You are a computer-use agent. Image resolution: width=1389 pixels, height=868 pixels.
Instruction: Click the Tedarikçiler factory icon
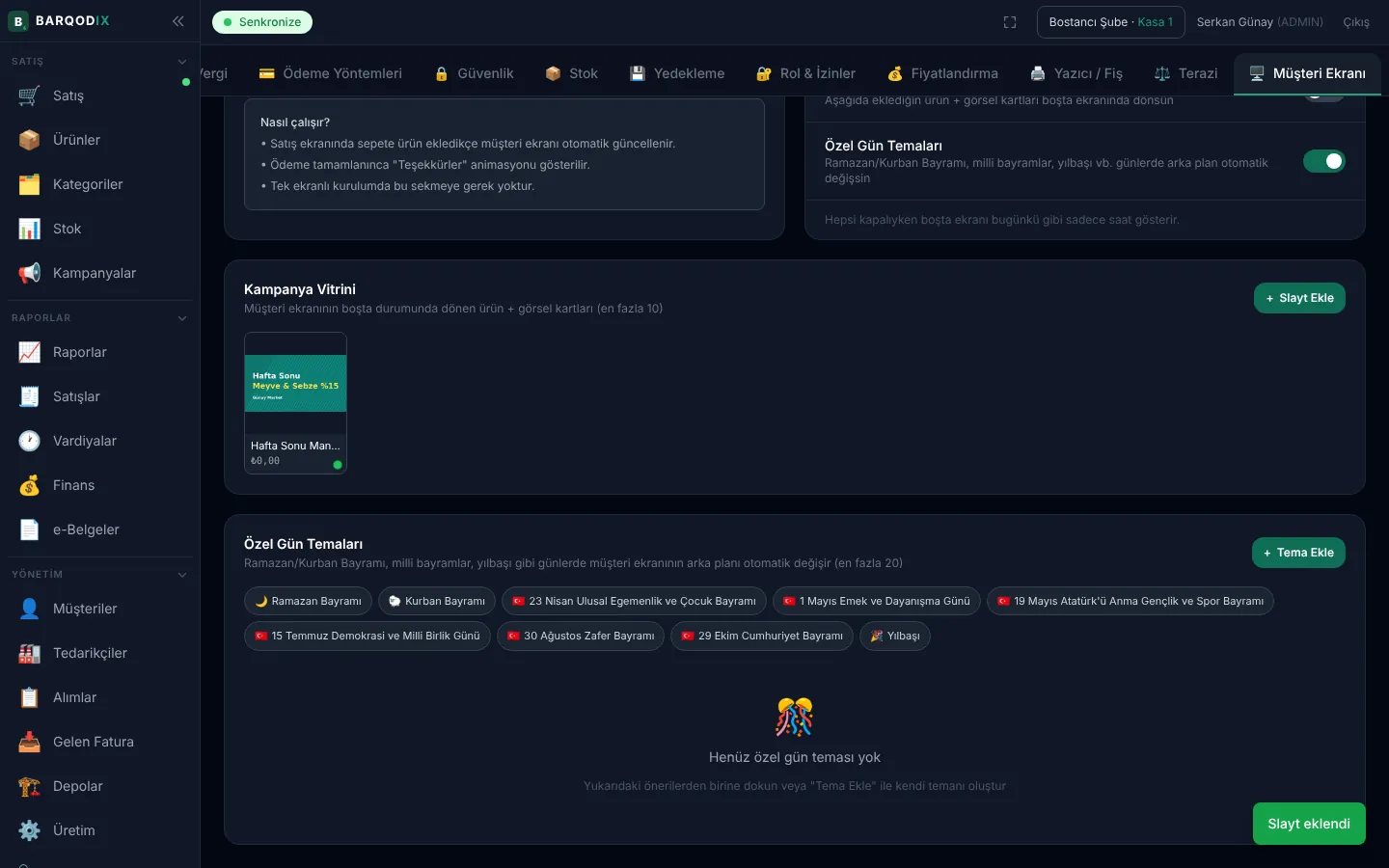[x=30, y=653]
